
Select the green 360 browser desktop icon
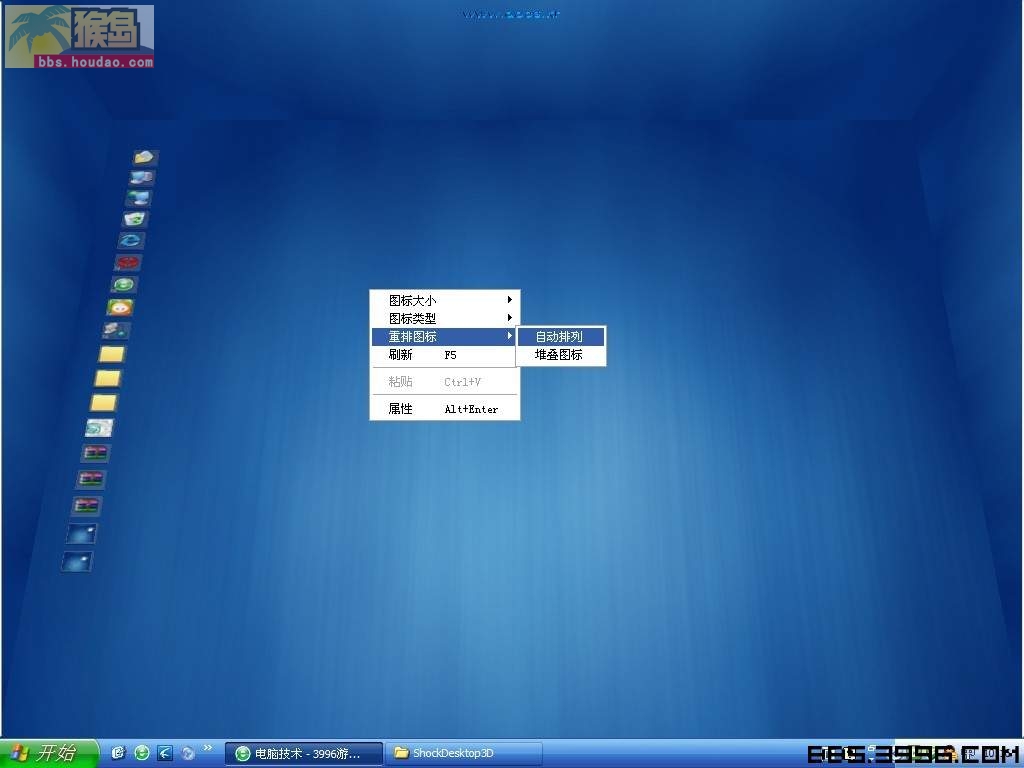pos(123,285)
